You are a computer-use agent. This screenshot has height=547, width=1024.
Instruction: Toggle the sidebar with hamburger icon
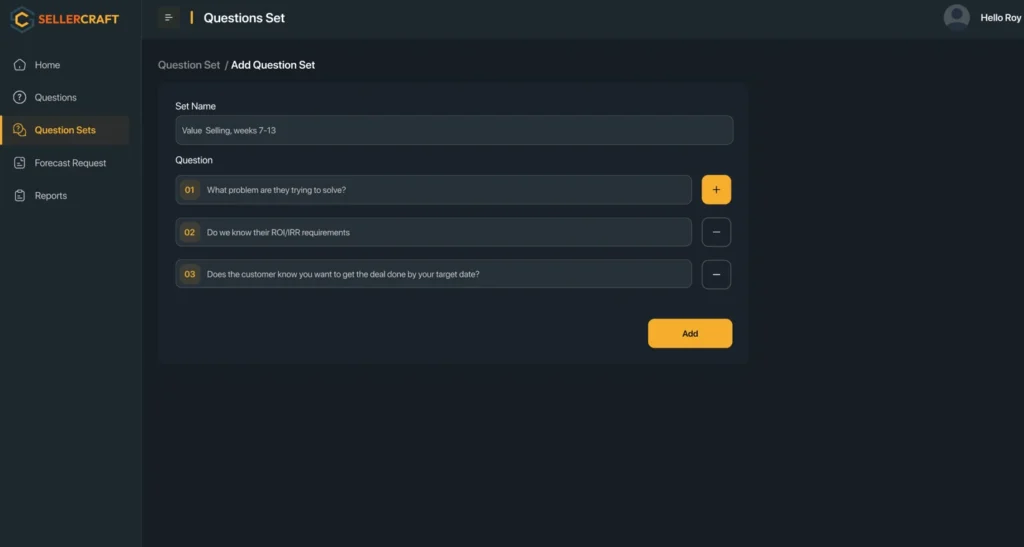tap(169, 17)
